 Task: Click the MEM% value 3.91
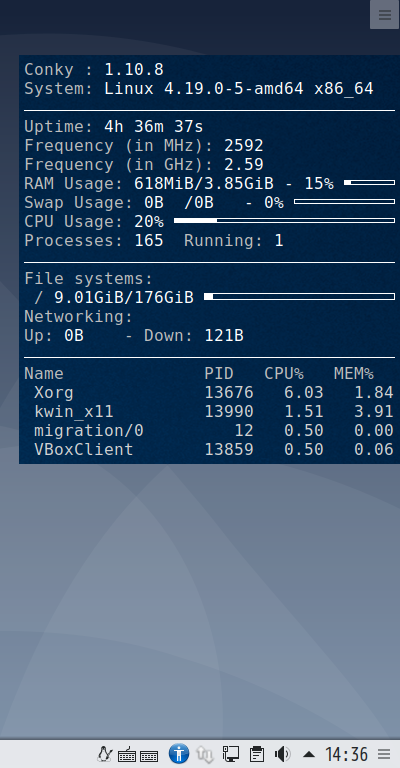point(374,411)
